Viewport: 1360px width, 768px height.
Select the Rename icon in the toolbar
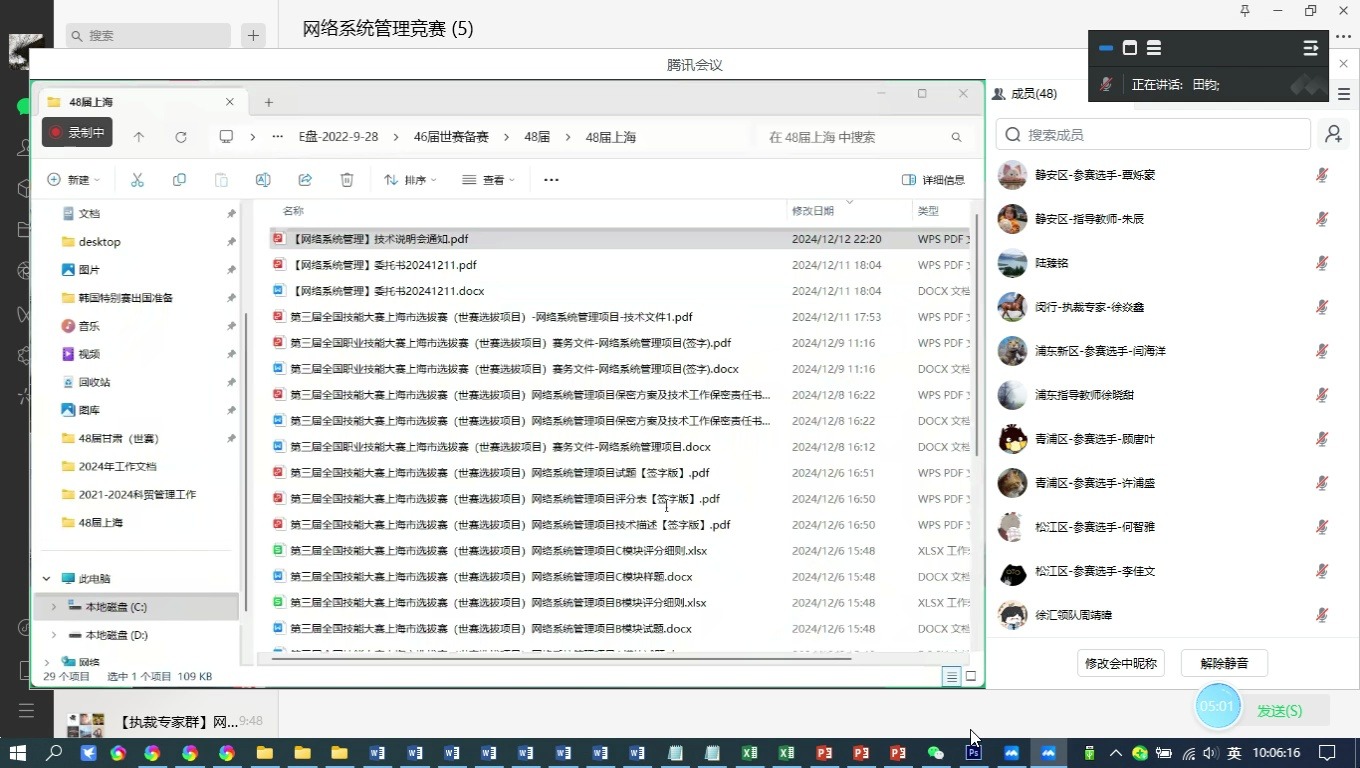coord(262,179)
